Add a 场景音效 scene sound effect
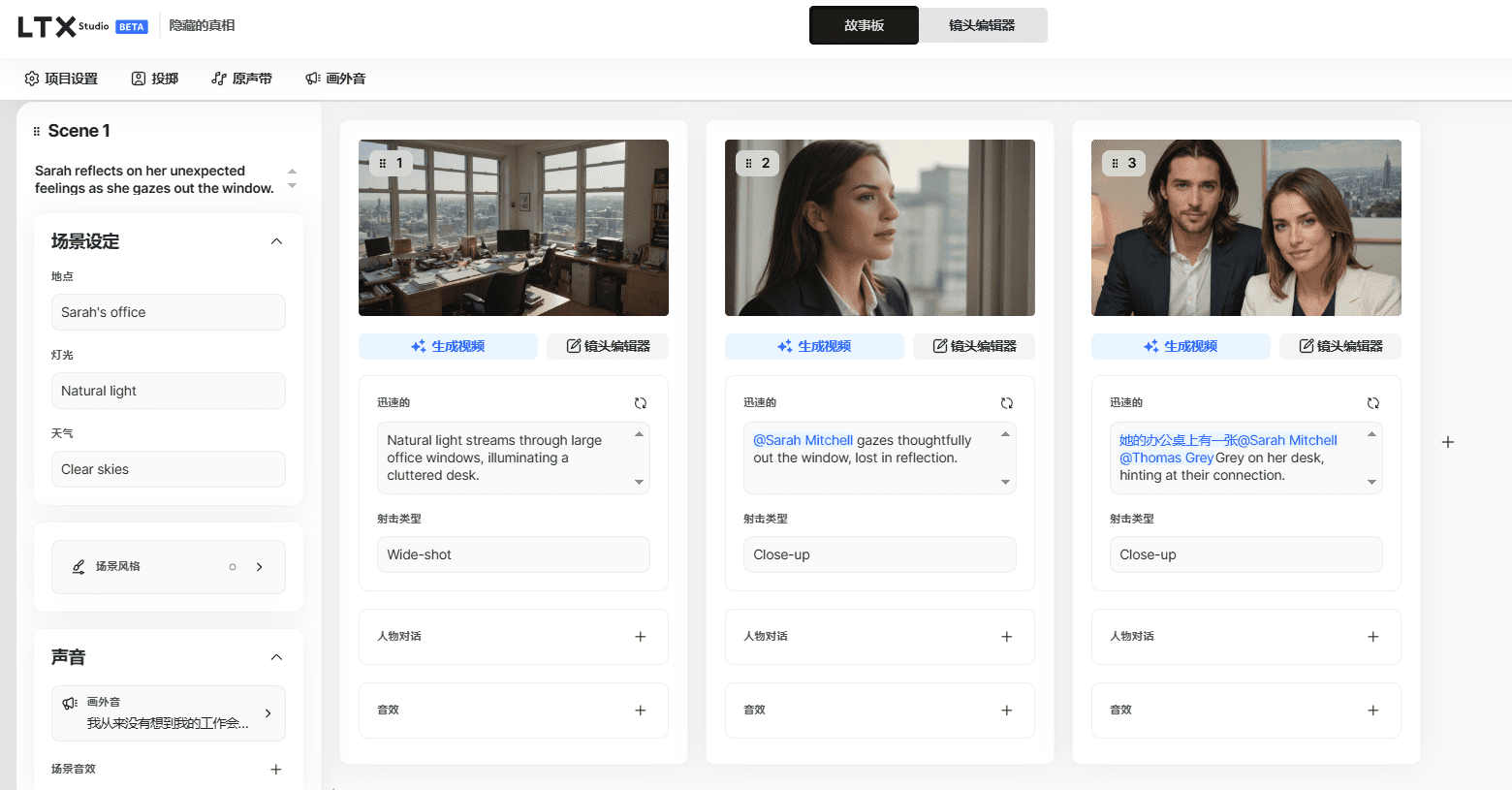1512x790 pixels. click(276, 770)
